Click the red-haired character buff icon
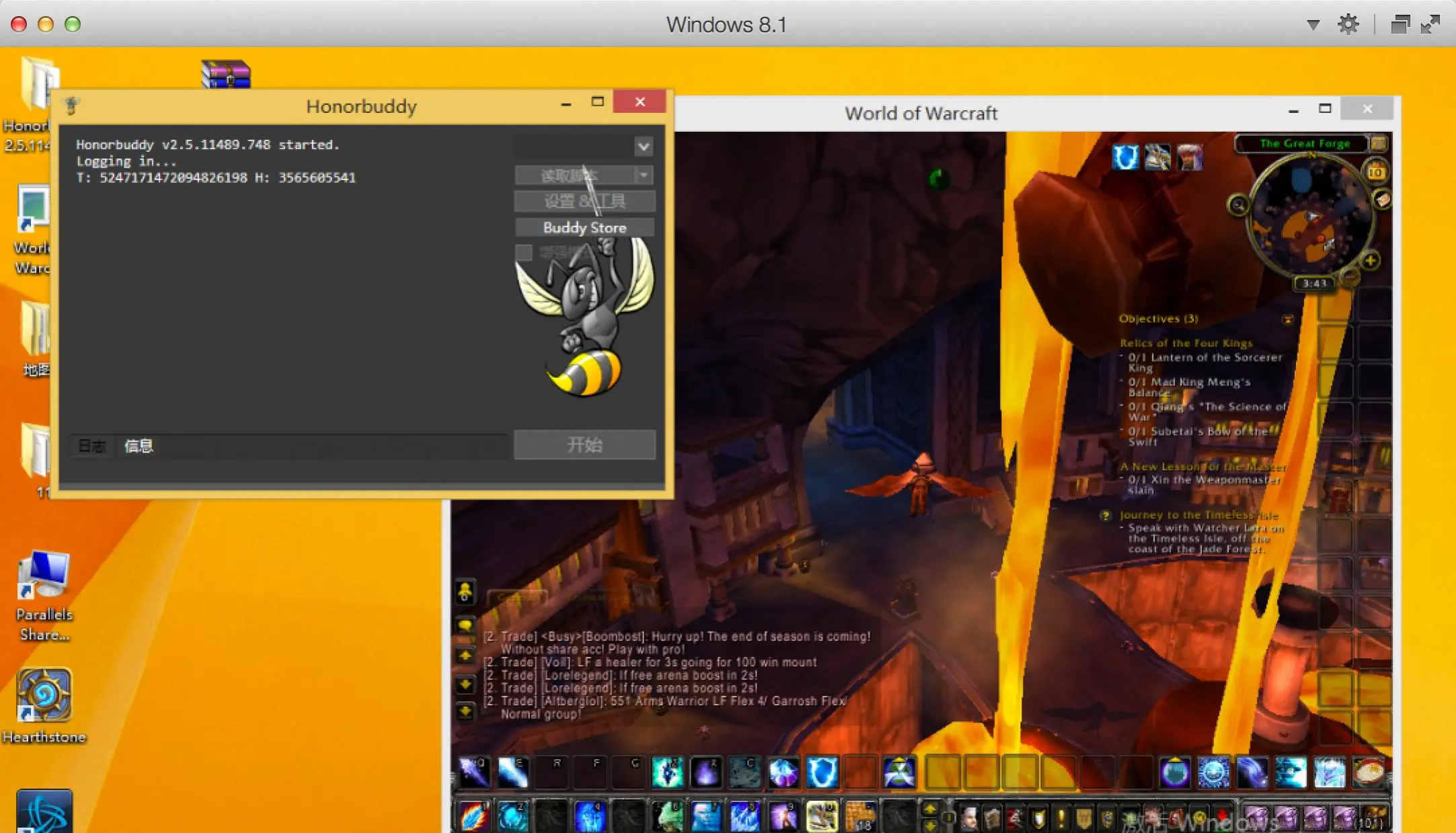This screenshot has width=1456, height=833. [x=1190, y=157]
